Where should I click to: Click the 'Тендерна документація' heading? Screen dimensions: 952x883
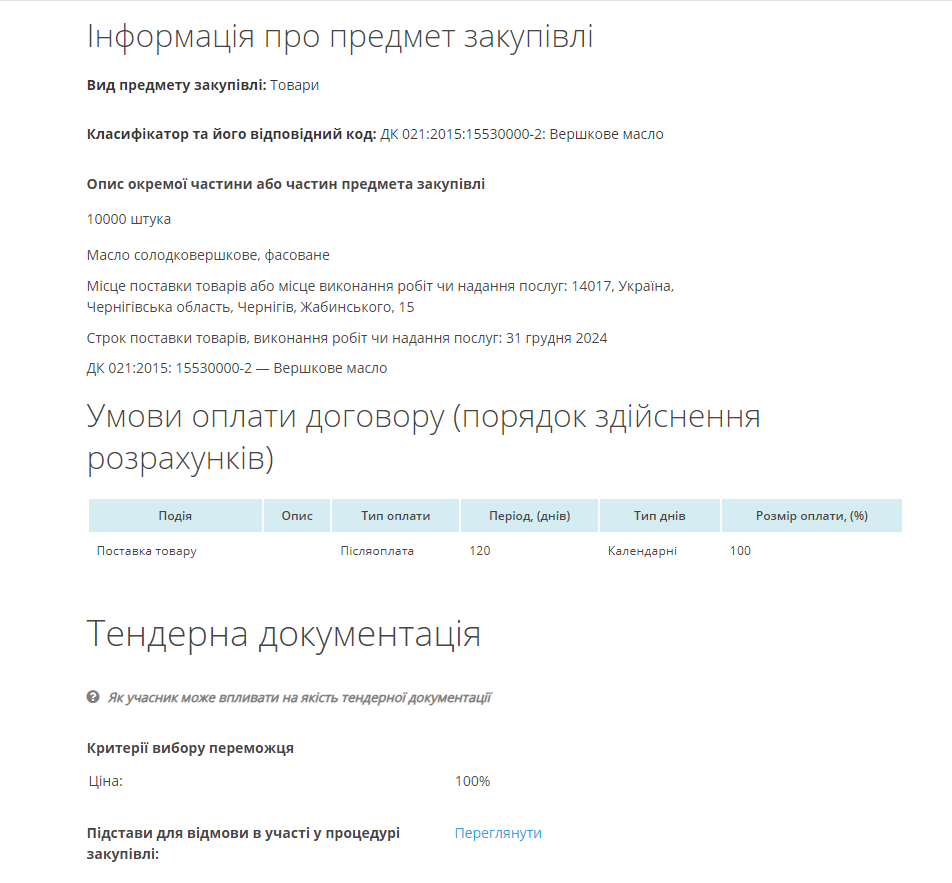coord(284,635)
